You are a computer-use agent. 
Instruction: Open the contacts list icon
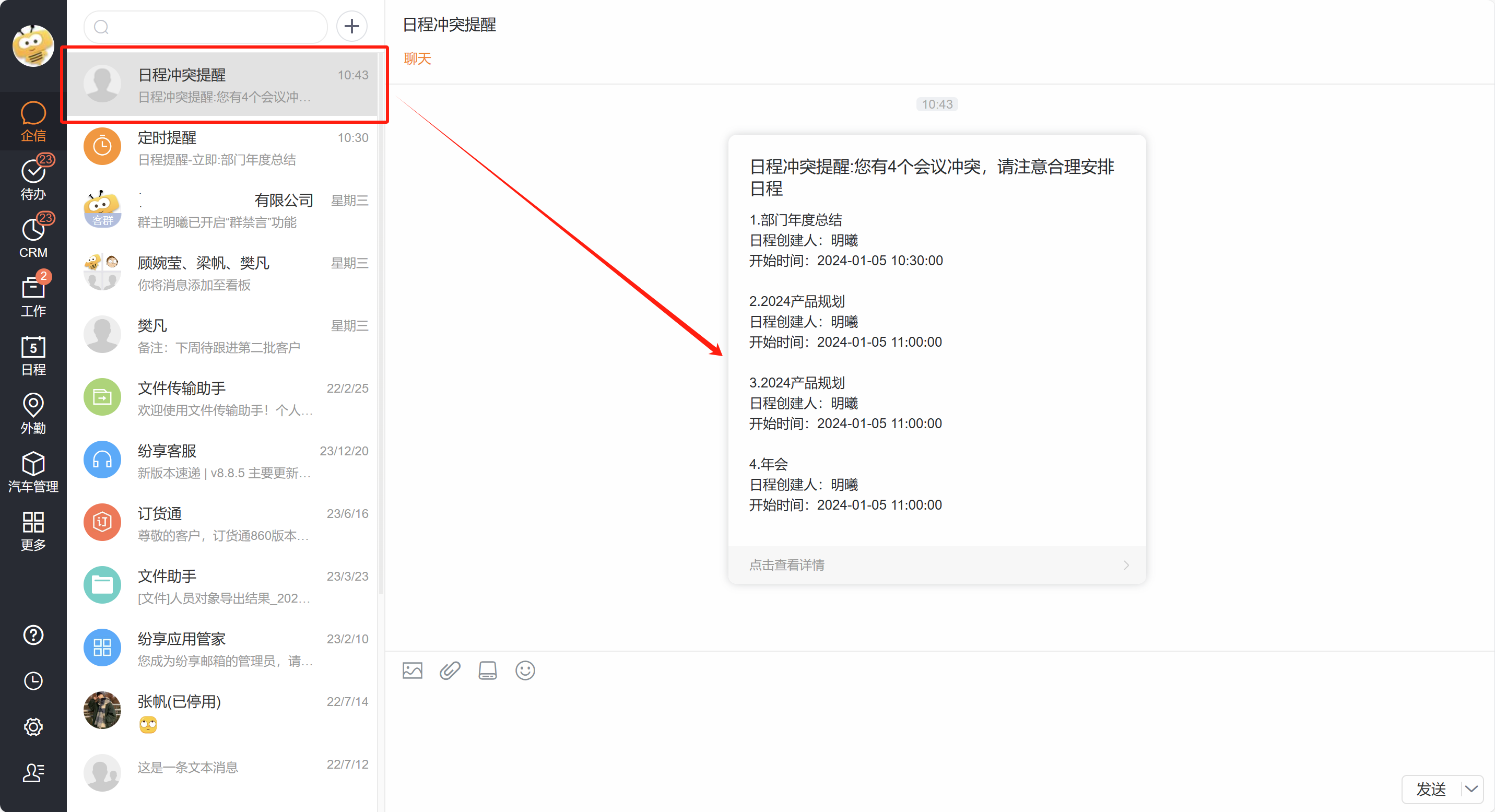(x=33, y=772)
